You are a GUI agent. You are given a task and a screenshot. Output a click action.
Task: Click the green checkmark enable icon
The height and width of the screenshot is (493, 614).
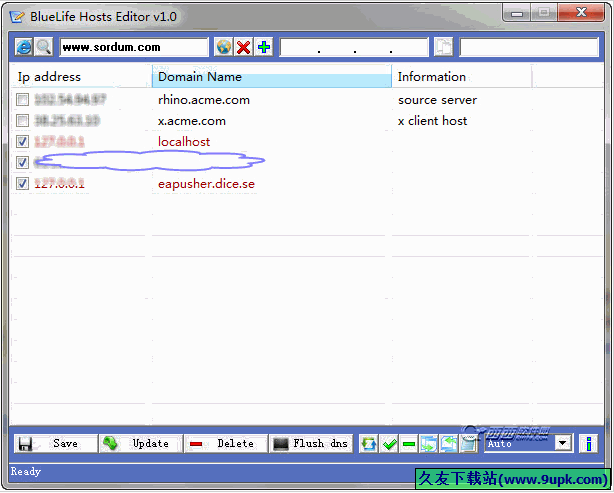[389, 444]
